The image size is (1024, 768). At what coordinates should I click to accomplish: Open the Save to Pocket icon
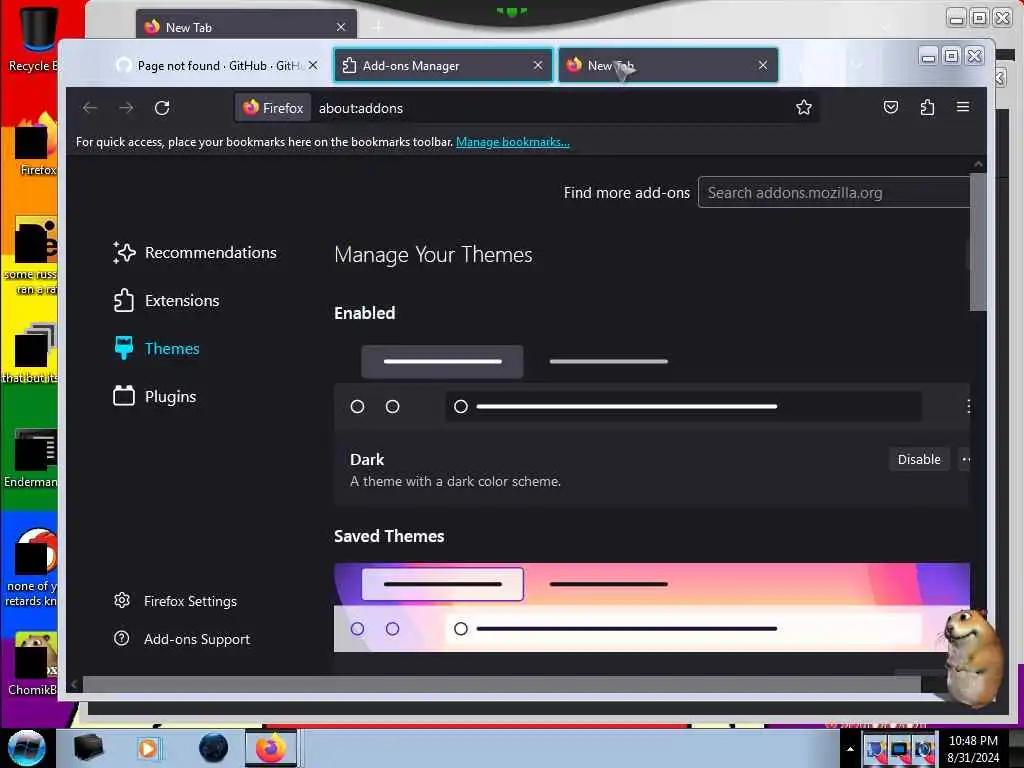coord(891,107)
